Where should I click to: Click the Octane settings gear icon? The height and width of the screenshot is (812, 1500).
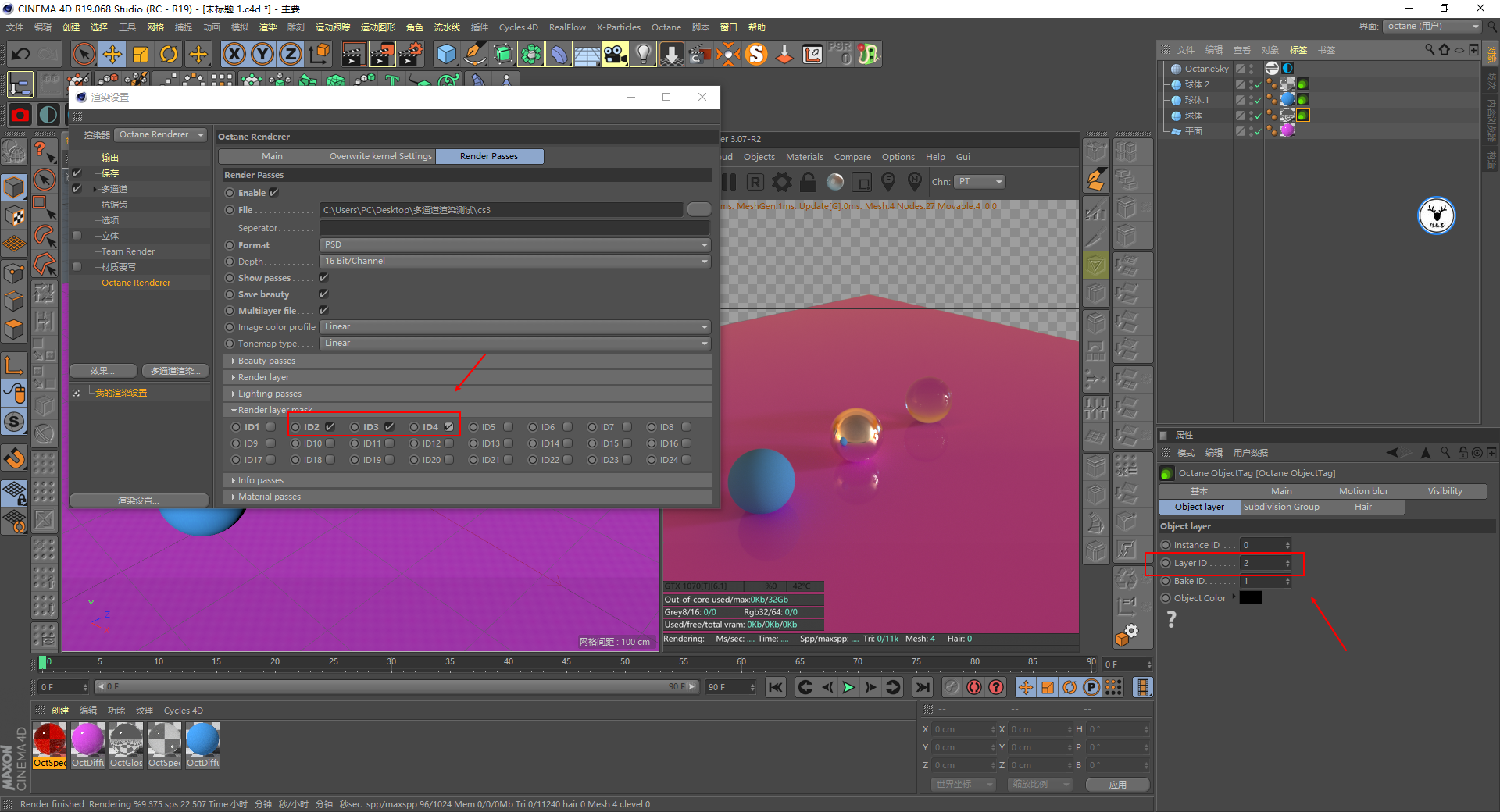pyautogui.click(x=782, y=182)
